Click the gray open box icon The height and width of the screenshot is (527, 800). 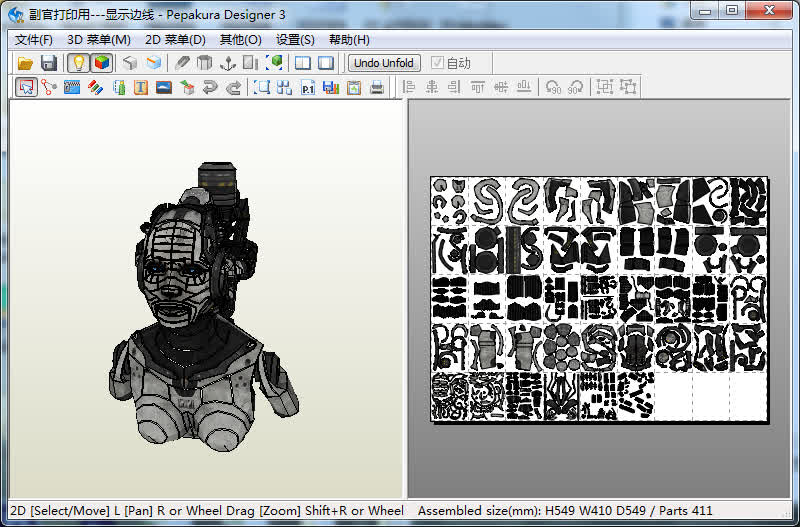point(130,63)
